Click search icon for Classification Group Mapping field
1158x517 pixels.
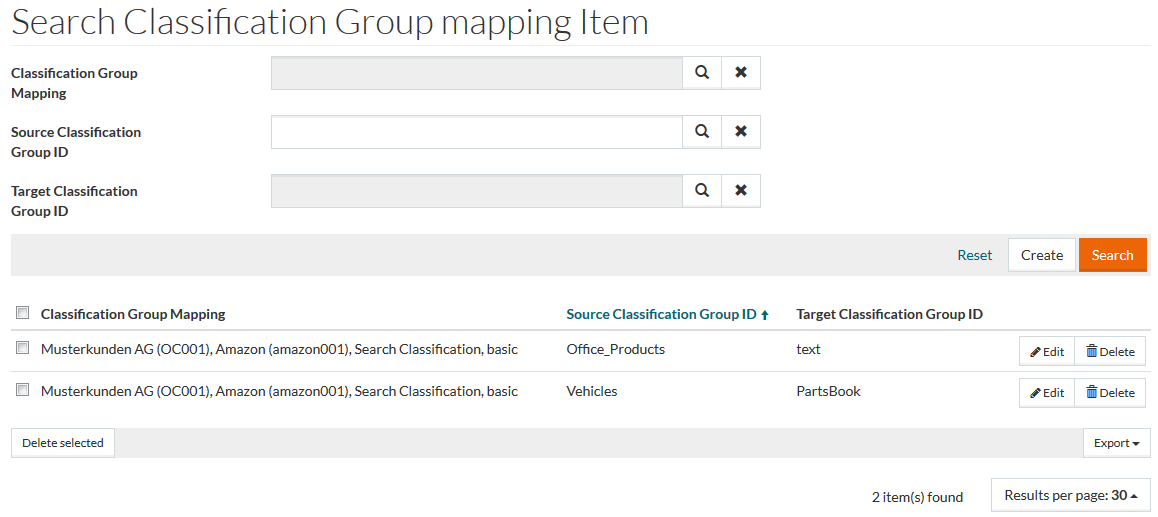tap(702, 73)
